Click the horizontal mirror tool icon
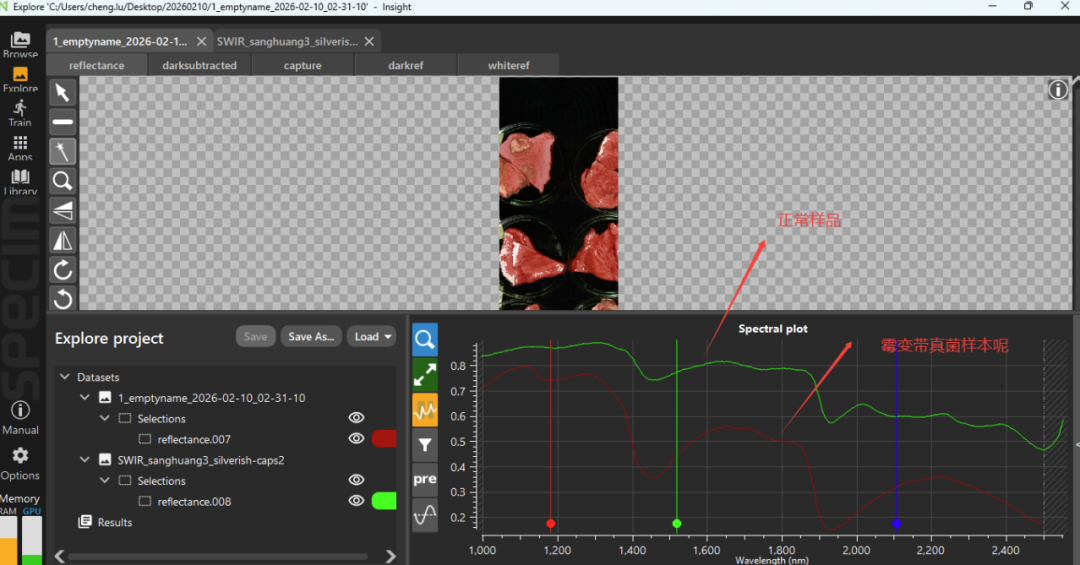The width and height of the screenshot is (1080, 565). [x=63, y=240]
